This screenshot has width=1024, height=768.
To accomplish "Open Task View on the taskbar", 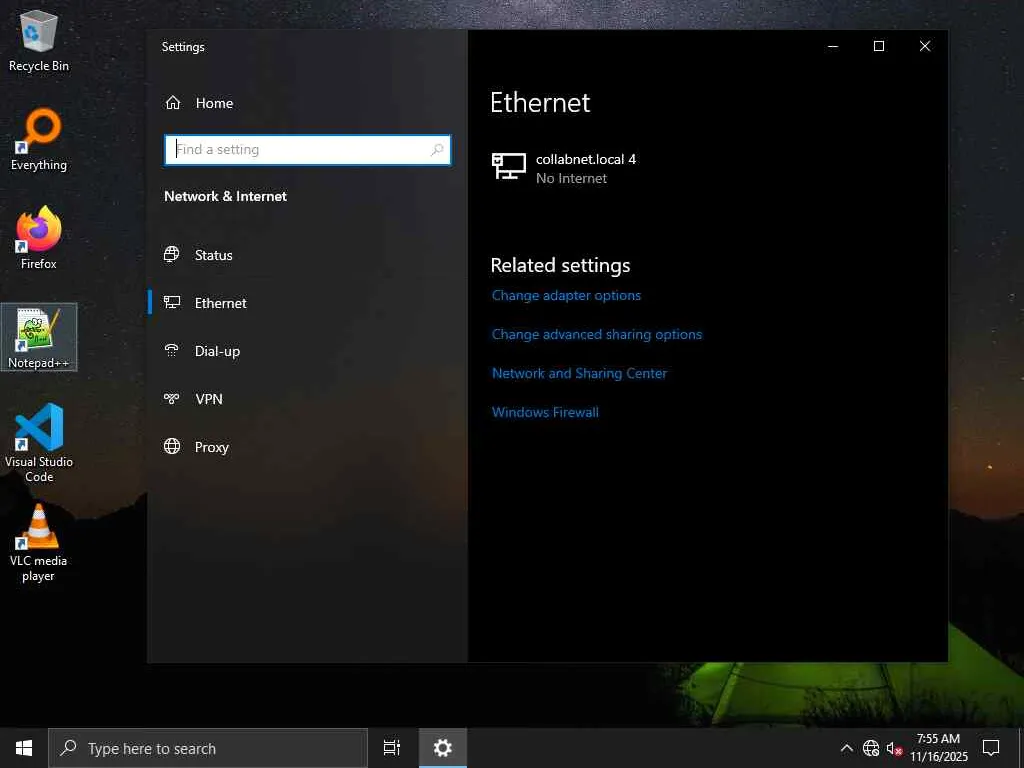I will tap(392, 748).
